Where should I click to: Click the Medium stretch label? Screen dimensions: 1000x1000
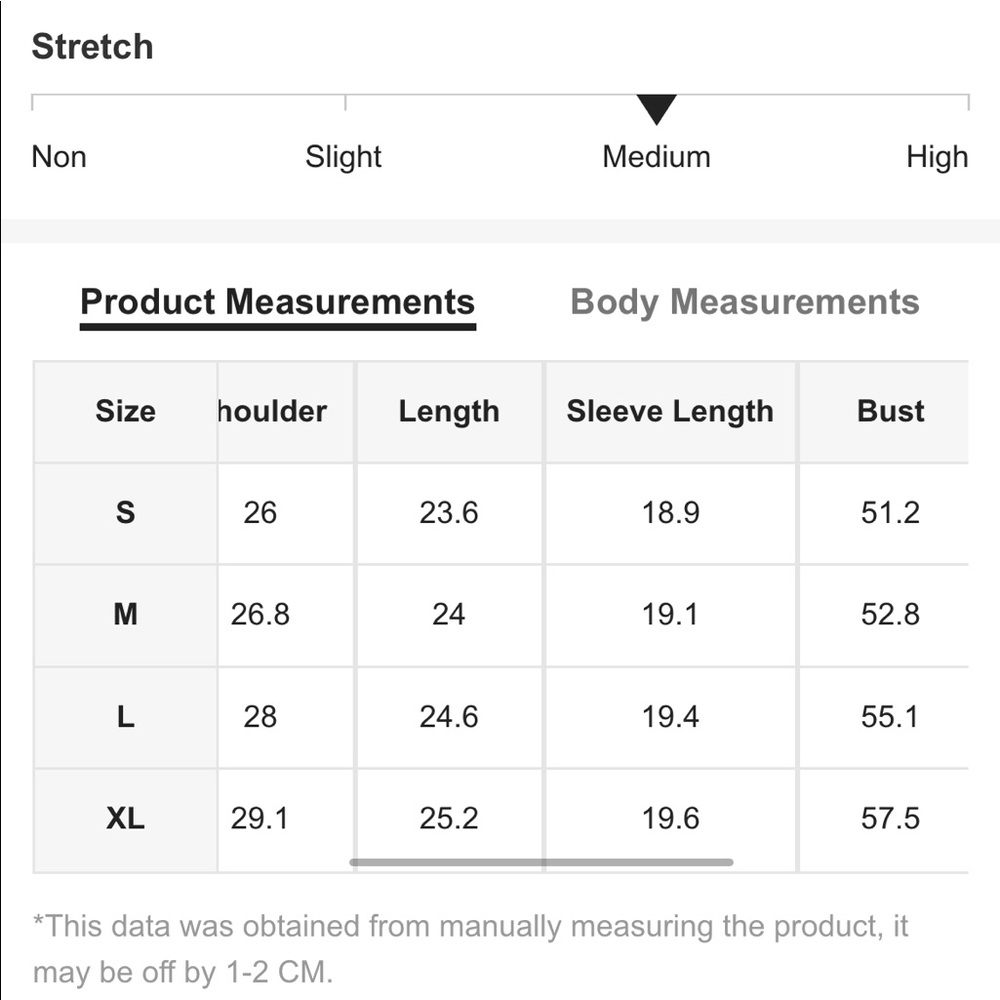tap(656, 157)
